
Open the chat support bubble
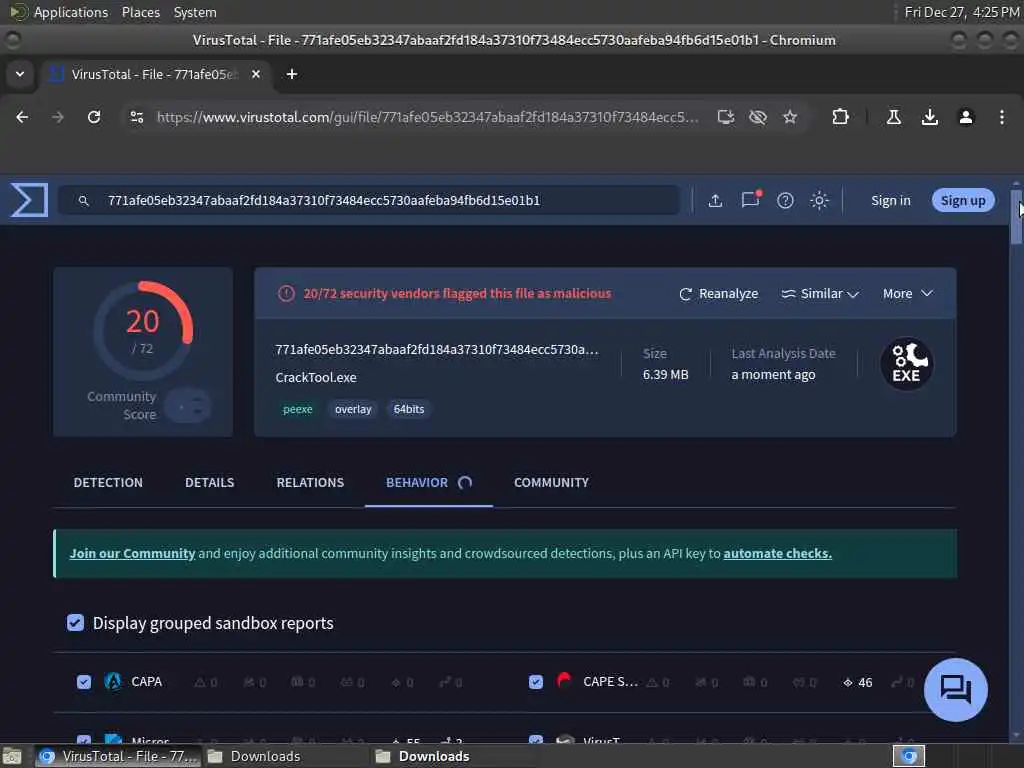tap(955, 689)
